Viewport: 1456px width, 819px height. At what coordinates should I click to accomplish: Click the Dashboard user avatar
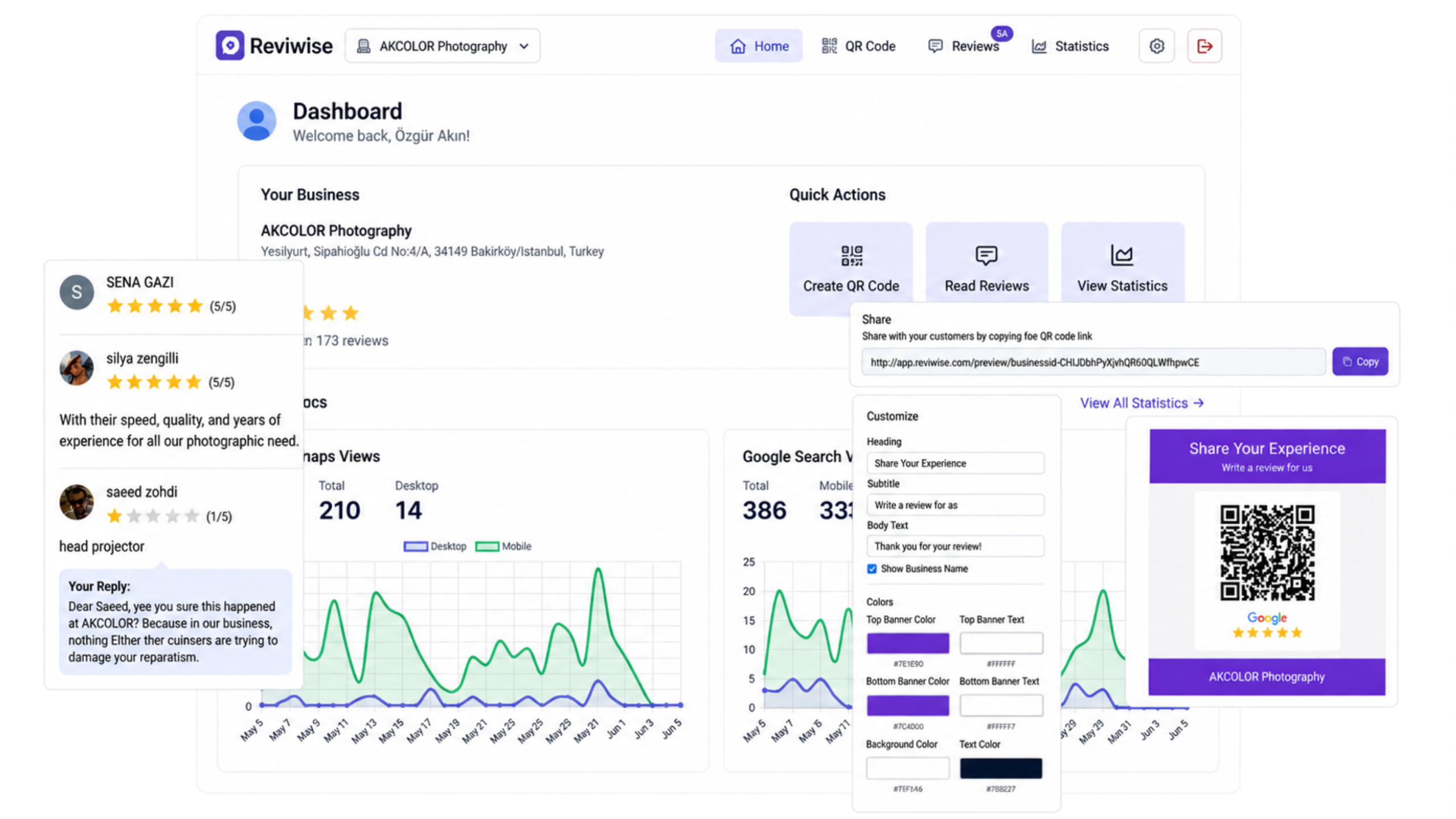click(x=257, y=121)
